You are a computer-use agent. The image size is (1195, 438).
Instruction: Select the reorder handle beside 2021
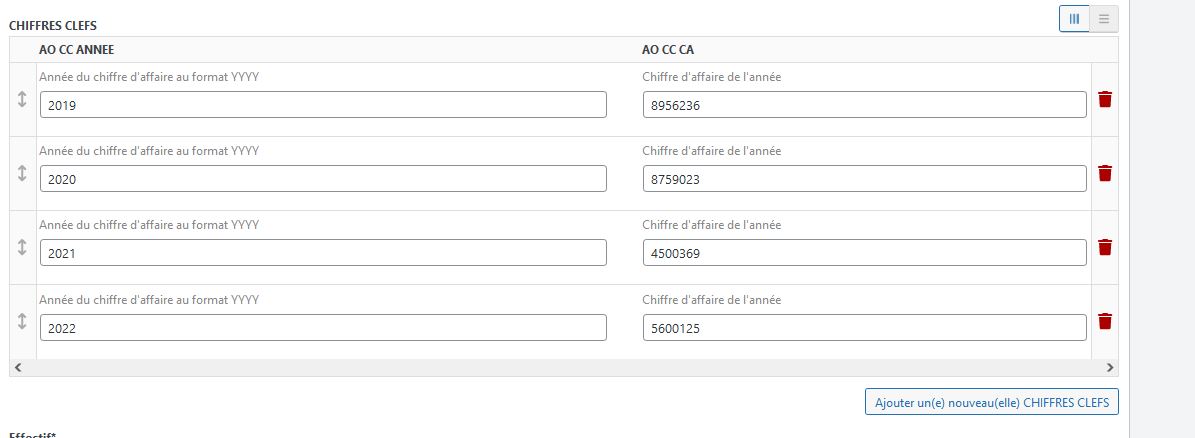click(22, 247)
